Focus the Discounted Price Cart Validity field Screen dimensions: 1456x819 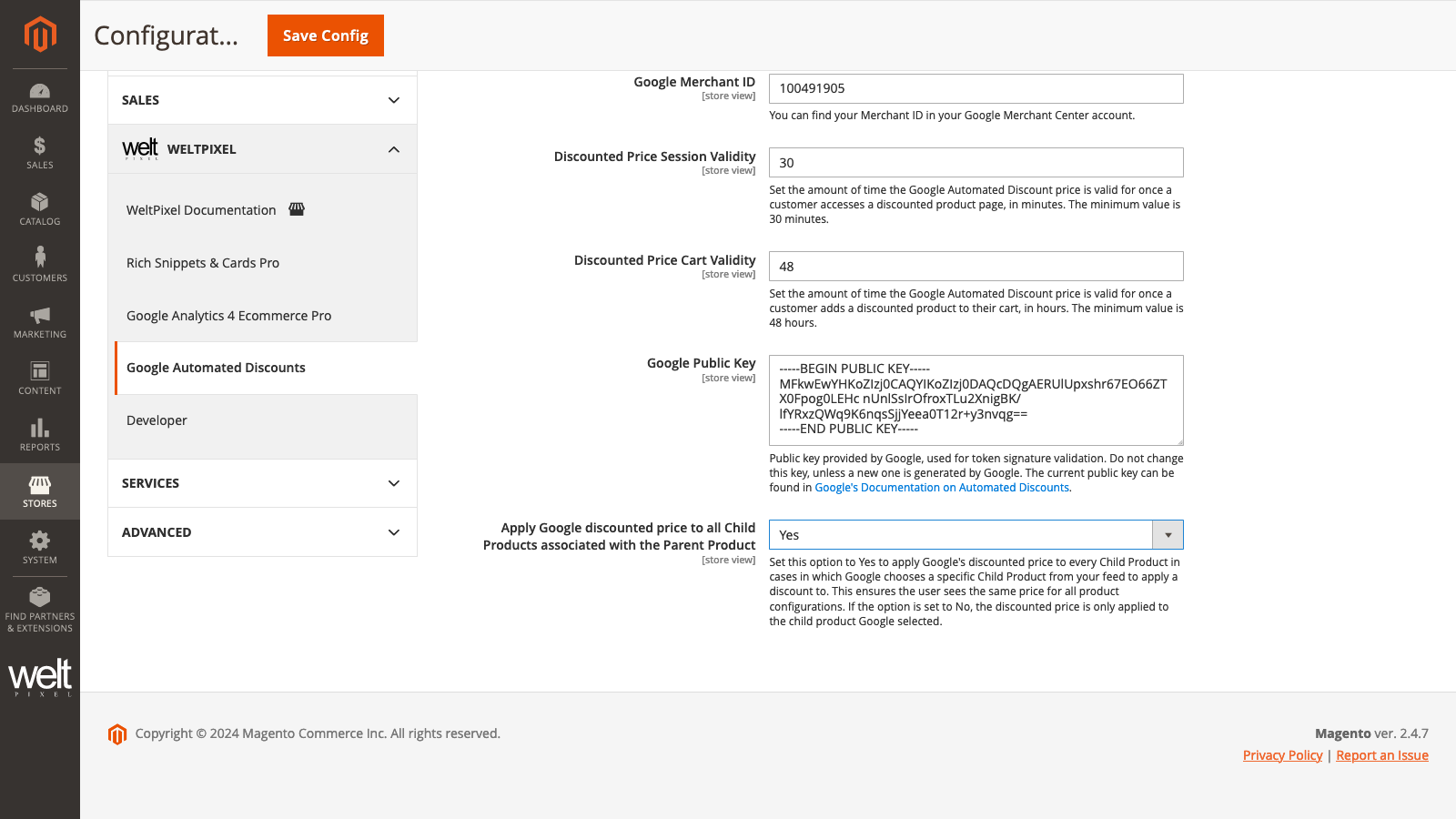point(976,267)
